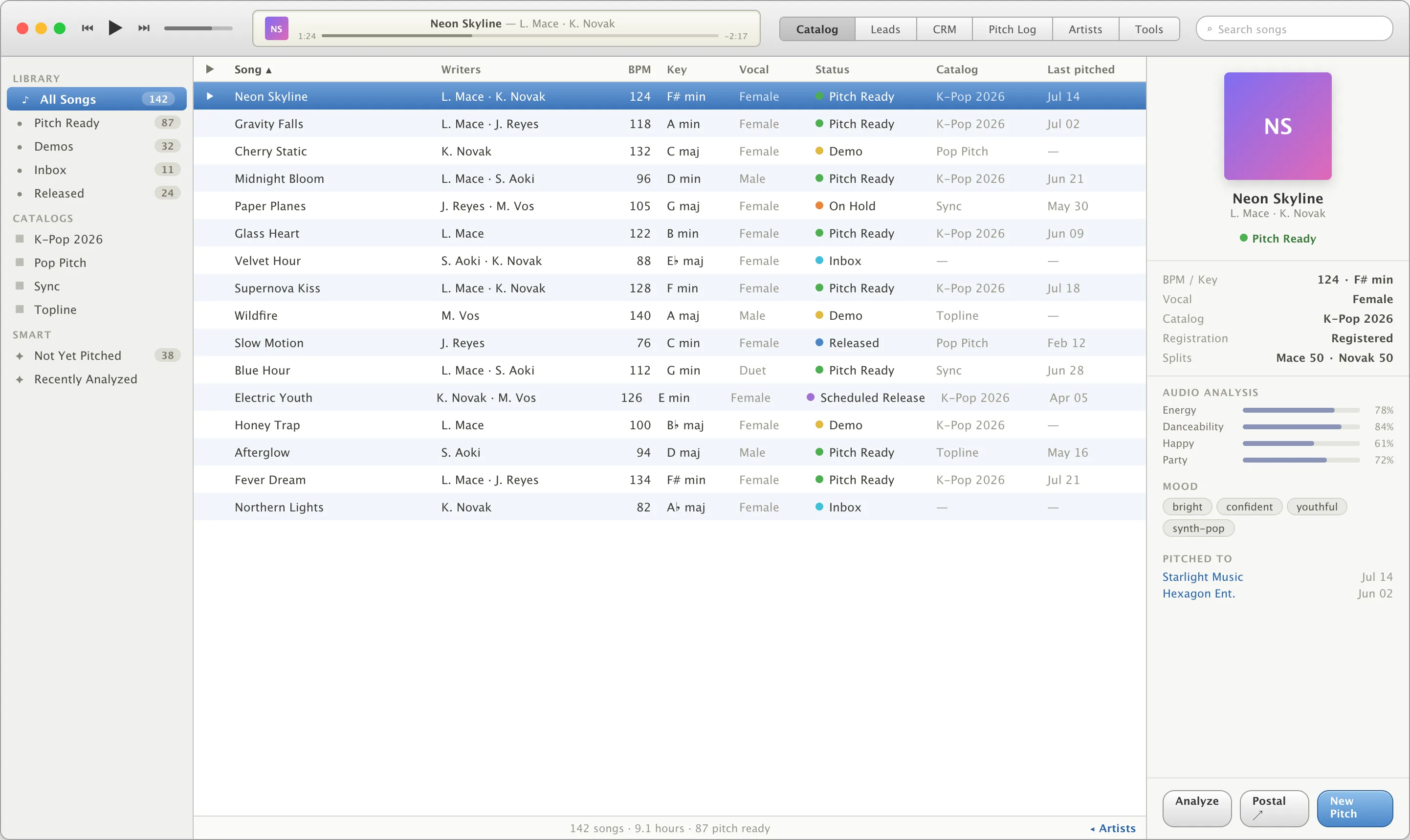
Task: Click the bright mood tag
Action: pos(1187,507)
